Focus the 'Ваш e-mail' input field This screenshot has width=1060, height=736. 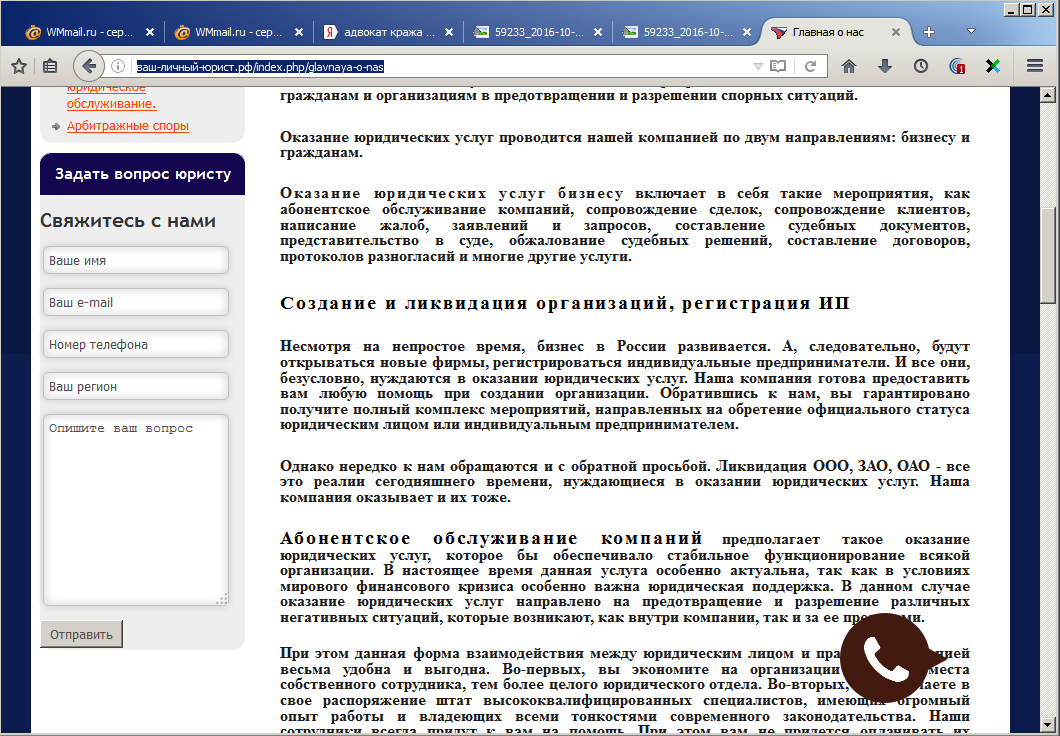click(136, 302)
